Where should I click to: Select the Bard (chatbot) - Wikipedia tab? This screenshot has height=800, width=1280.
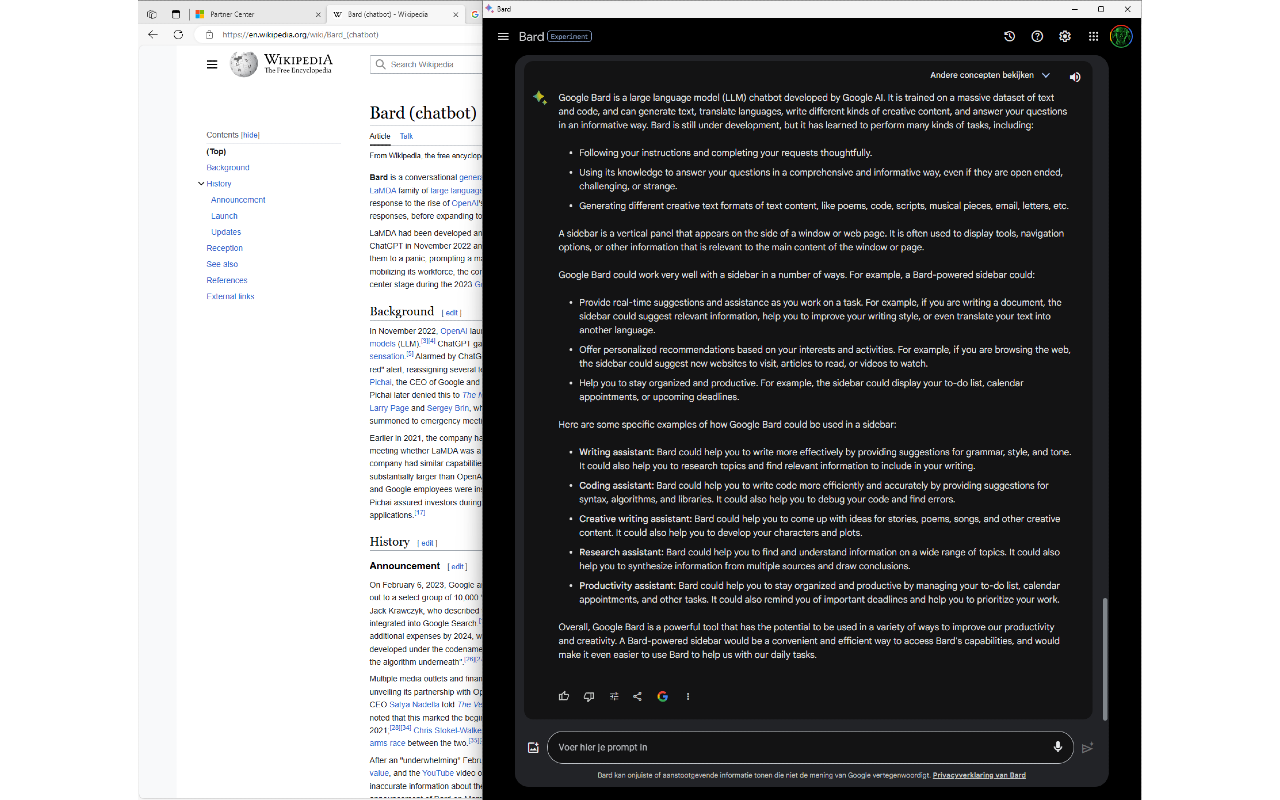coord(396,14)
